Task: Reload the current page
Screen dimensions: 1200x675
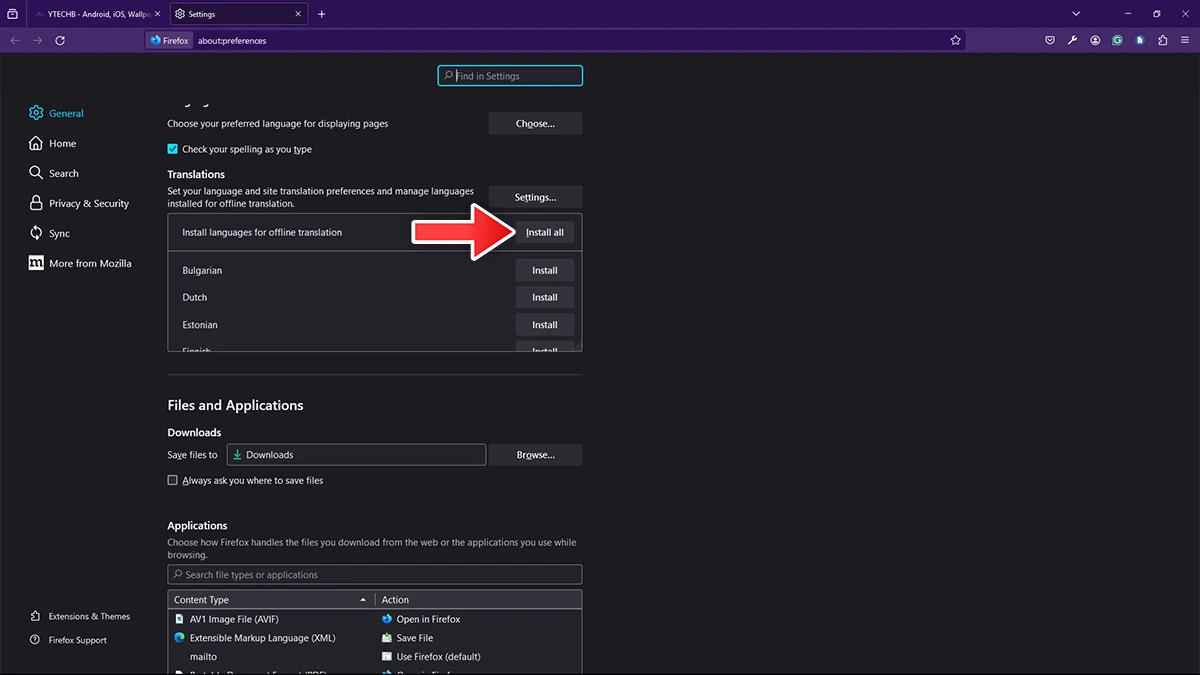Action: pyautogui.click(x=60, y=40)
